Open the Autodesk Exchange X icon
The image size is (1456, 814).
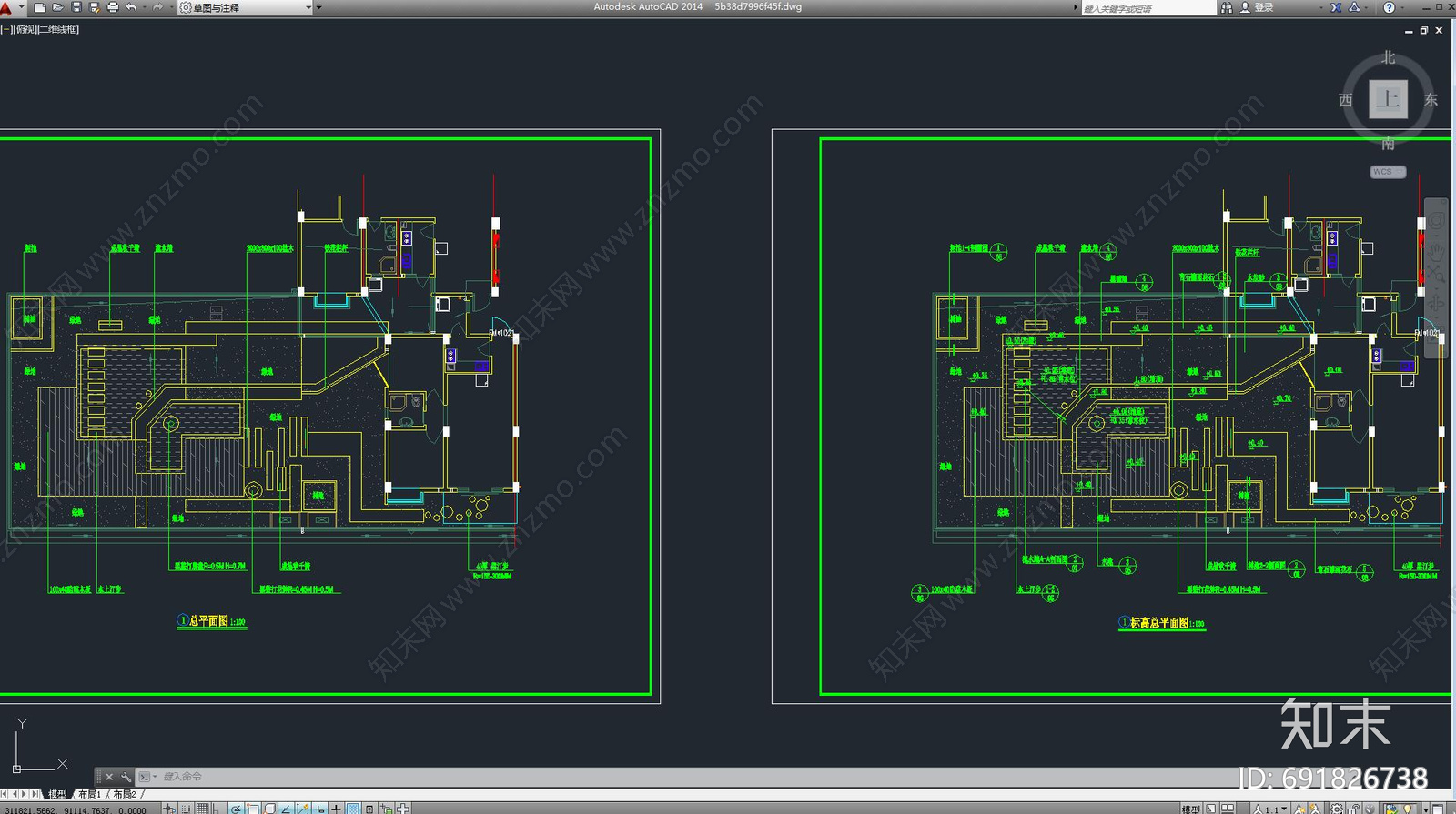coord(1336,7)
